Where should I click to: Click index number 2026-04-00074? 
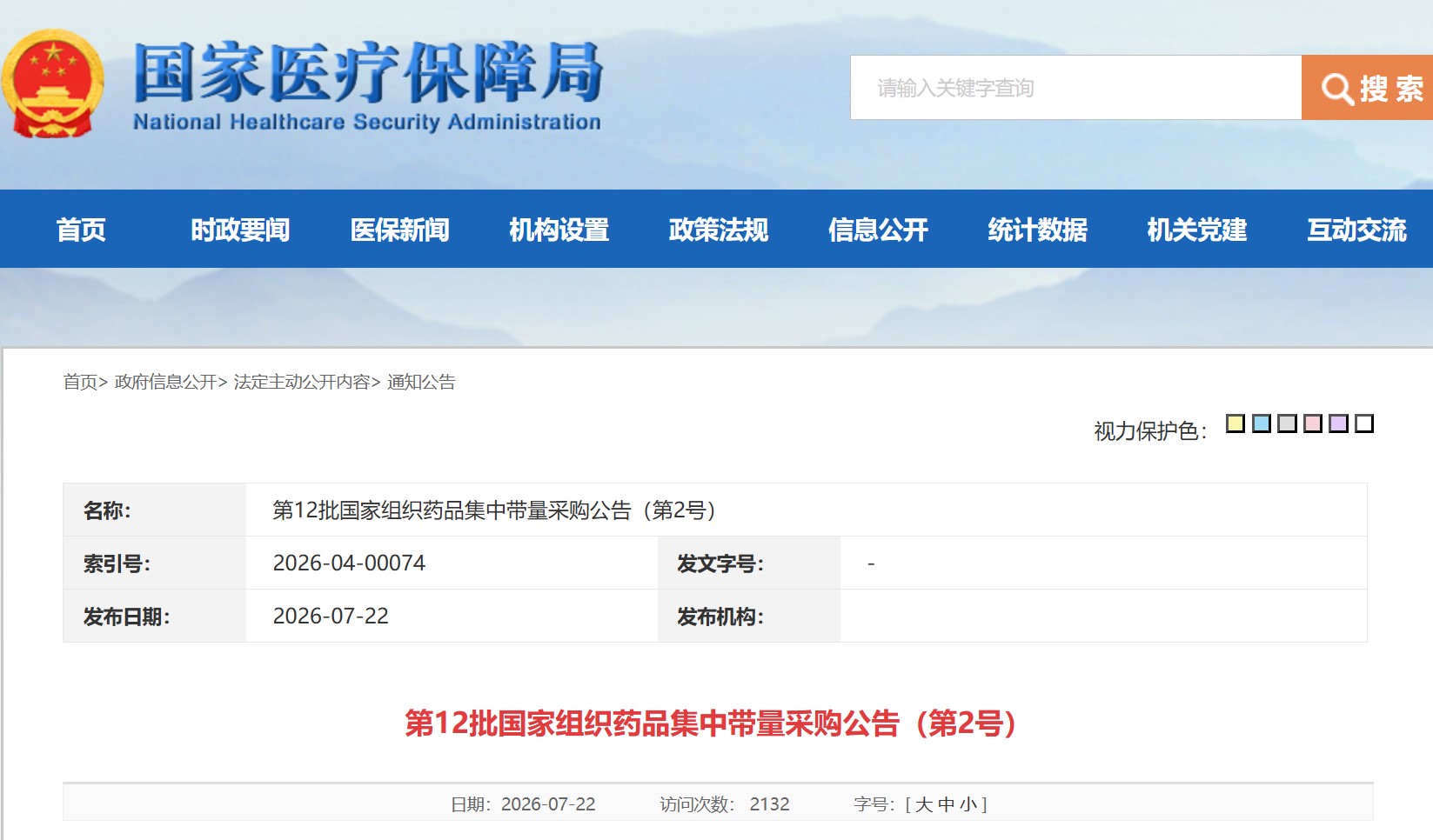[349, 563]
